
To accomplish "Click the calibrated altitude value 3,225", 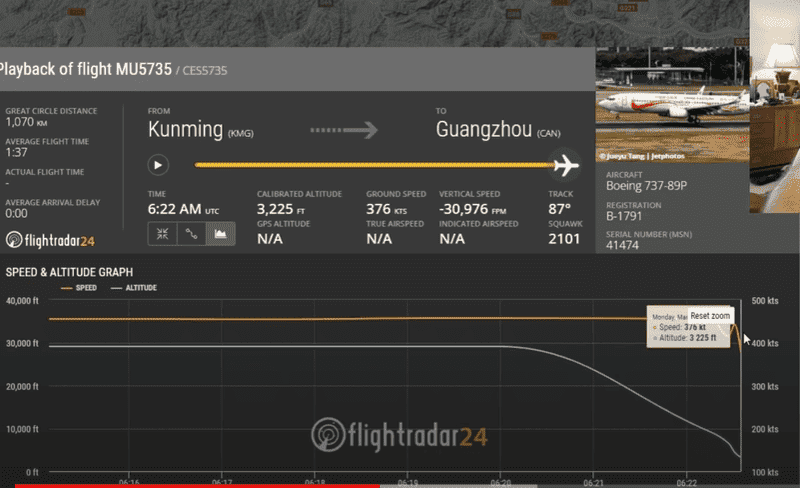I will point(275,209).
